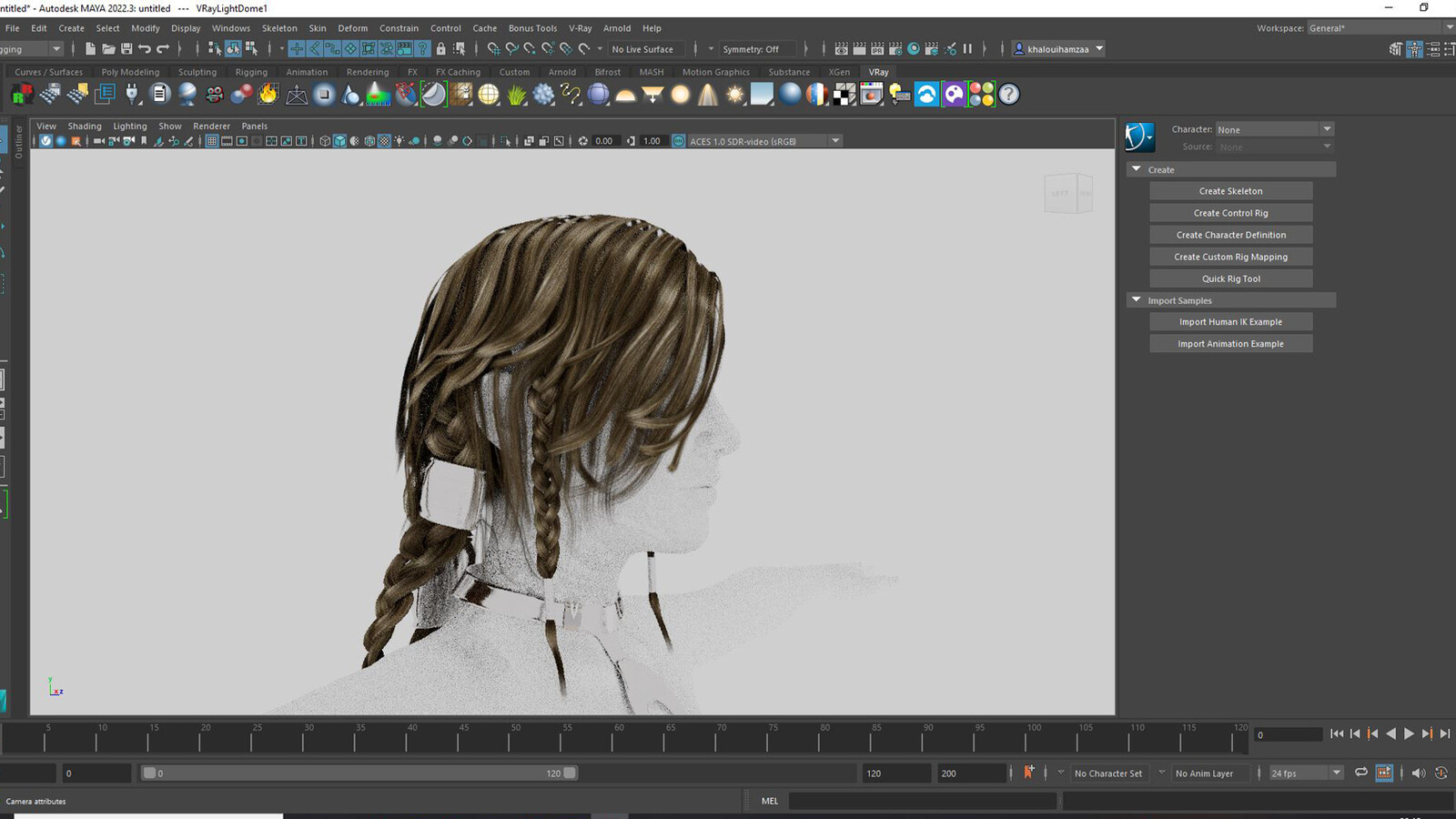Click the Import Animation Example button
The width and height of the screenshot is (1456, 819).
[1230, 343]
